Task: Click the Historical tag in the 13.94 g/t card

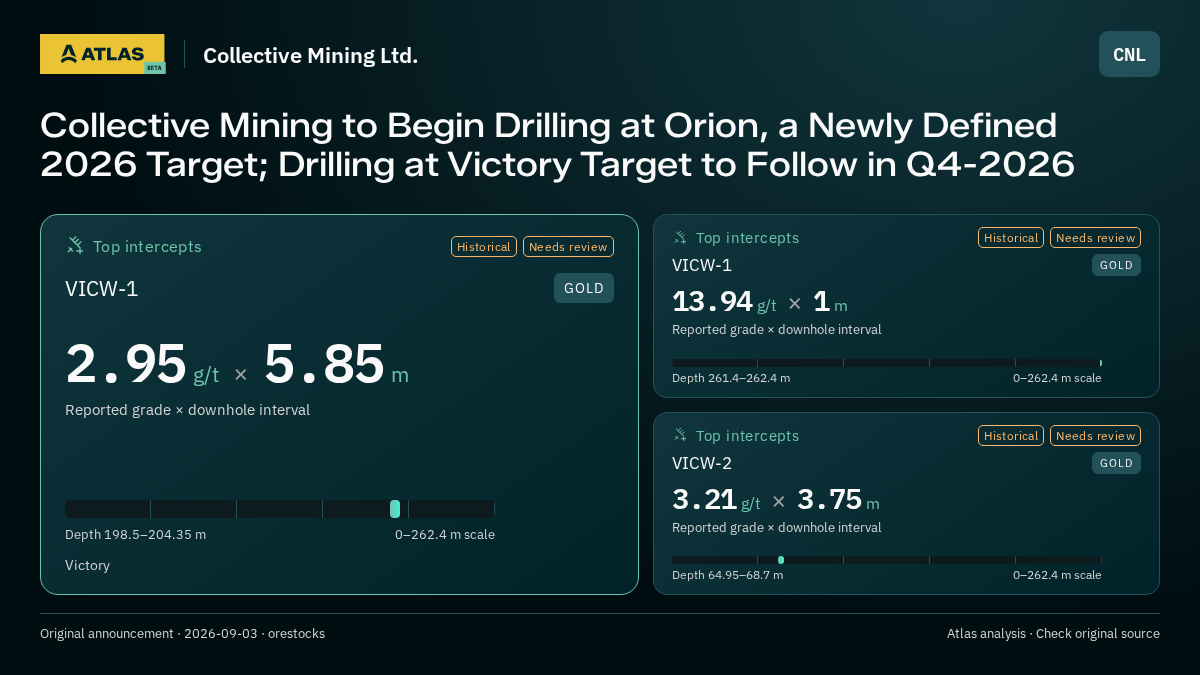Action: [x=1011, y=238]
